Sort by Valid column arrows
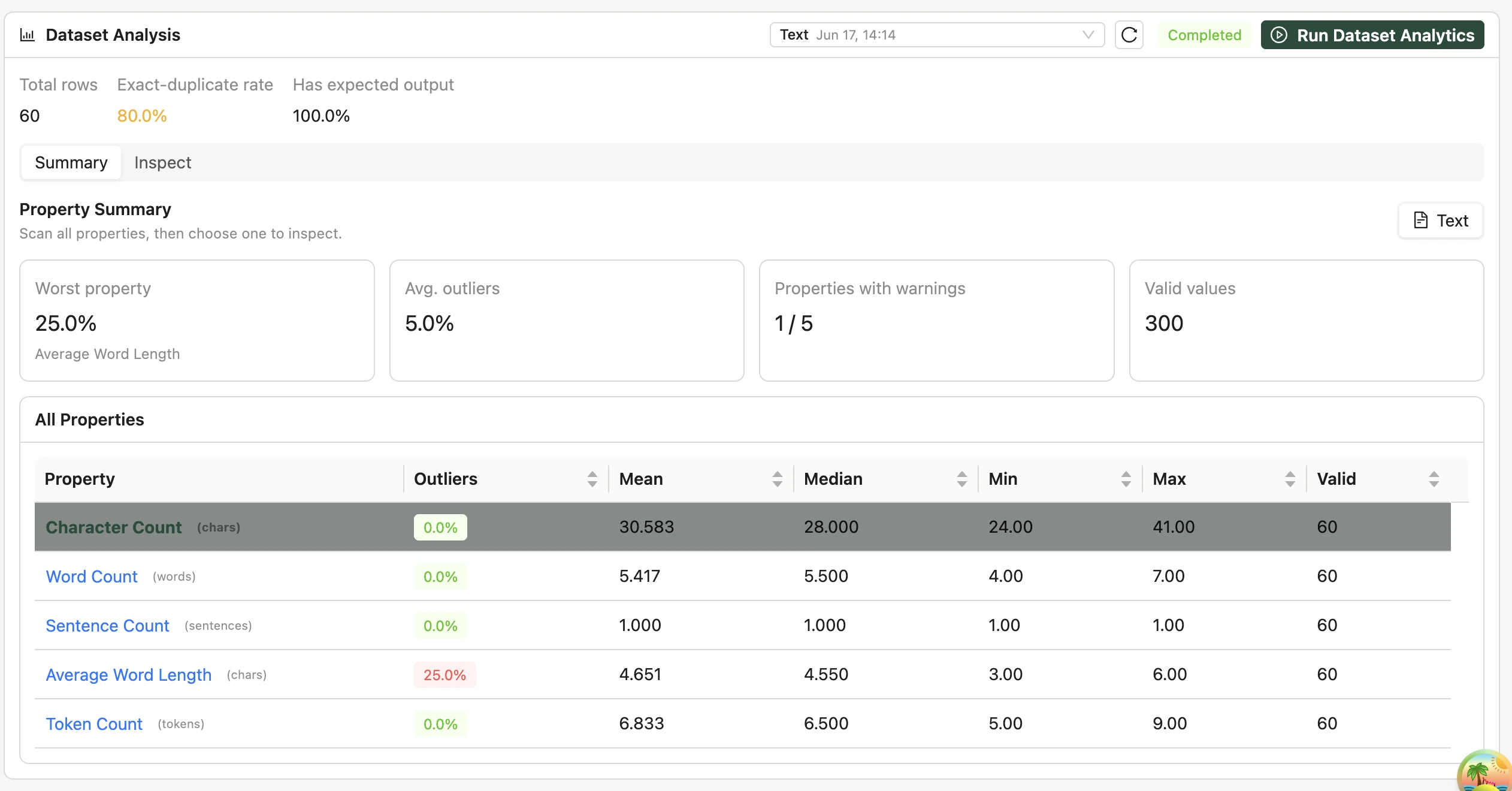The height and width of the screenshot is (791, 1512). click(x=1434, y=479)
